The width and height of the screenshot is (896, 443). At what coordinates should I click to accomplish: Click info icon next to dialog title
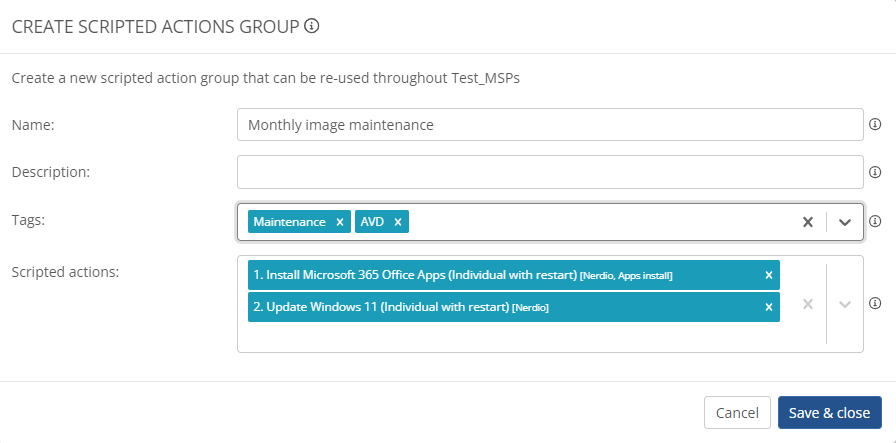click(x=312, y=27)
